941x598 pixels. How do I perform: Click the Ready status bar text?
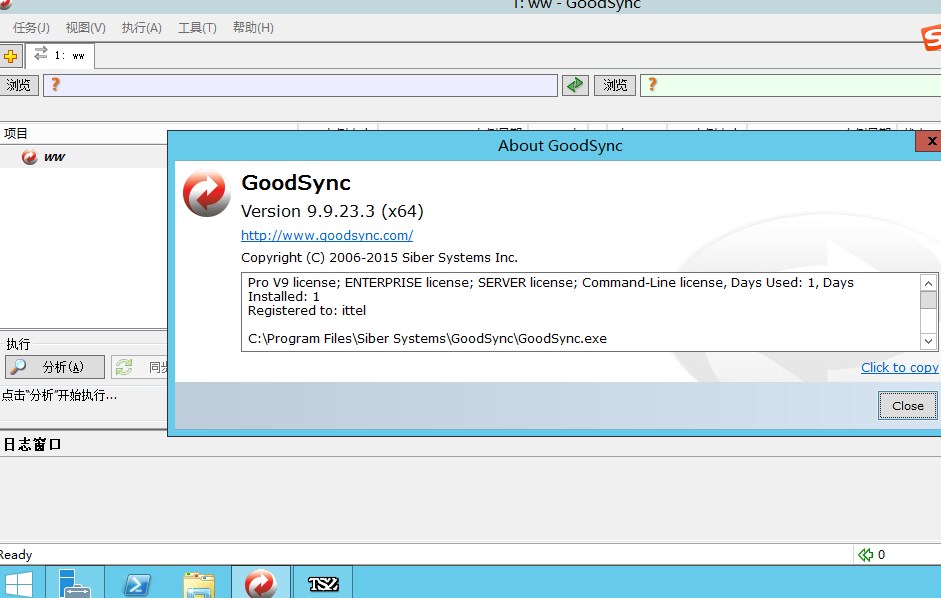[x=16, y=555]
